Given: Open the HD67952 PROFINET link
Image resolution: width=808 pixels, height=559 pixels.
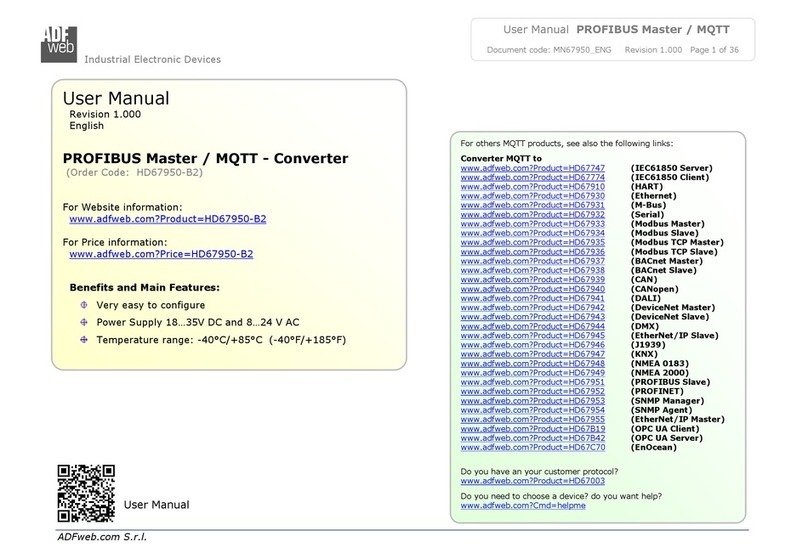Looking at the screenshot, I should pyautogui.click(x=533, y=392).
